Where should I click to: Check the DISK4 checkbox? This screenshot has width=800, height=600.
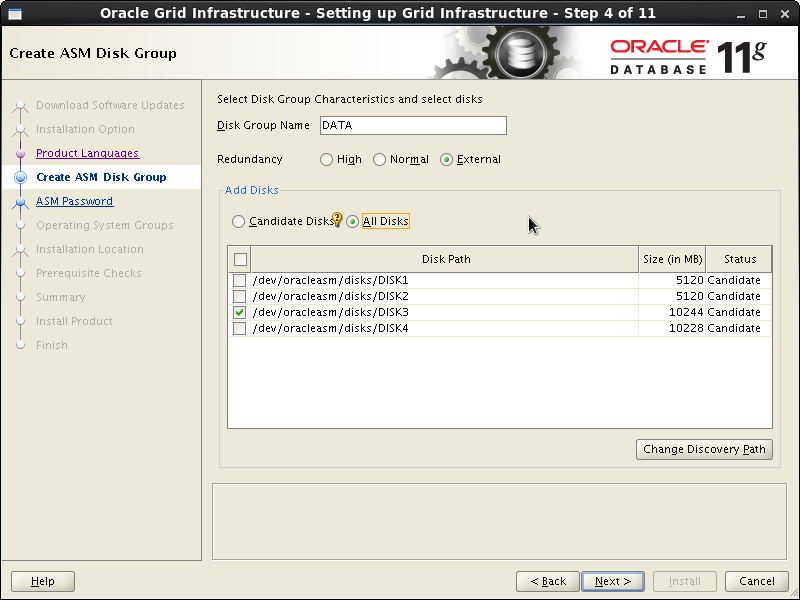239,328
